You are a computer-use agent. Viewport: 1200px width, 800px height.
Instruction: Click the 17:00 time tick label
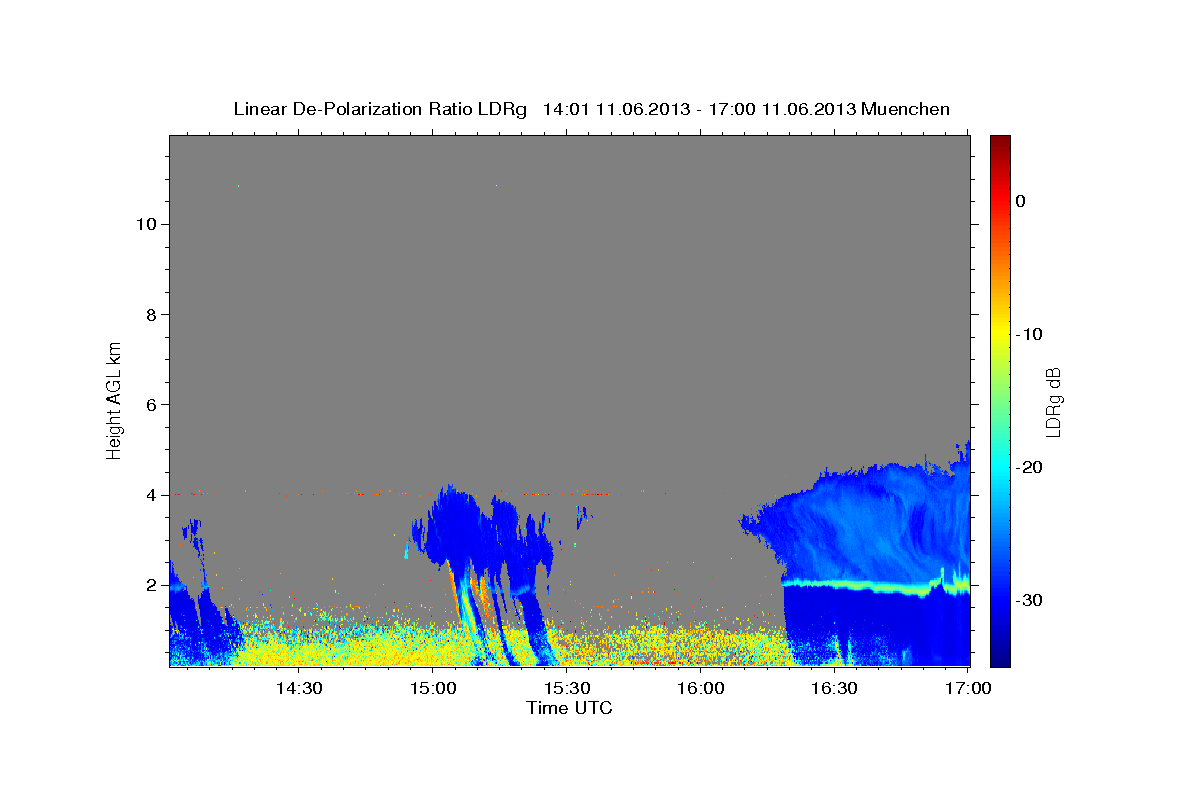tap(968, 689)
